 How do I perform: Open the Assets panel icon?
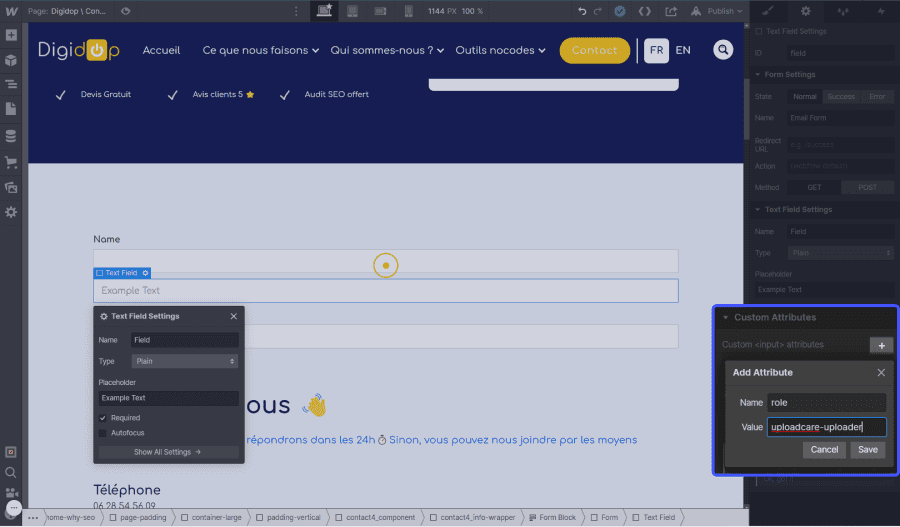click(x=11, y=187)
